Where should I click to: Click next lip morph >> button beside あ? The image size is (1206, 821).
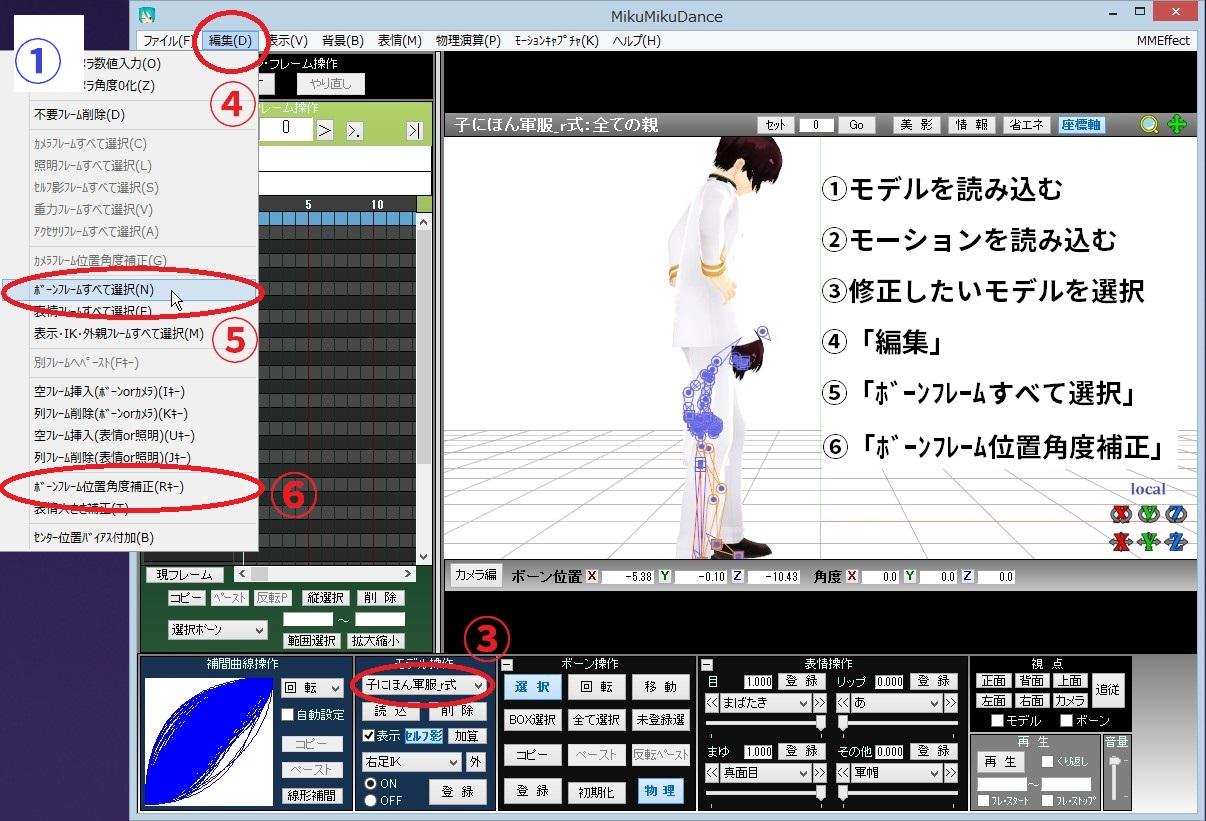[951, 703]
